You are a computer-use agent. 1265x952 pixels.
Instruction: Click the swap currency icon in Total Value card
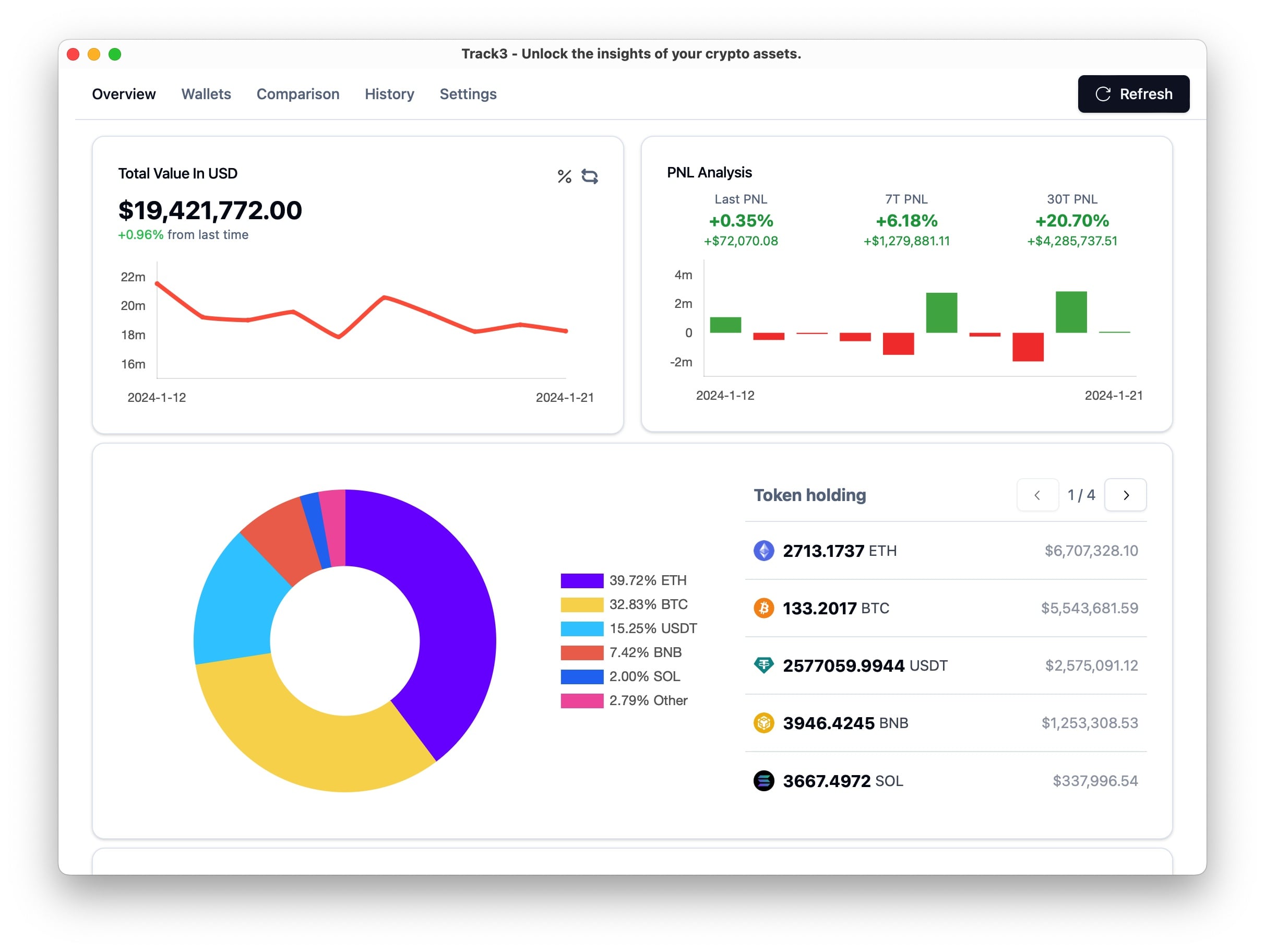(x=590, y=176)
